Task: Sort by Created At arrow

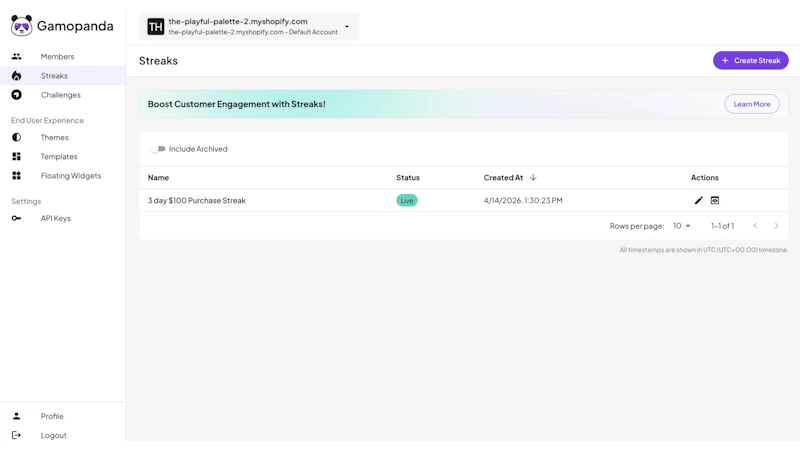Action: click(533, 178)
